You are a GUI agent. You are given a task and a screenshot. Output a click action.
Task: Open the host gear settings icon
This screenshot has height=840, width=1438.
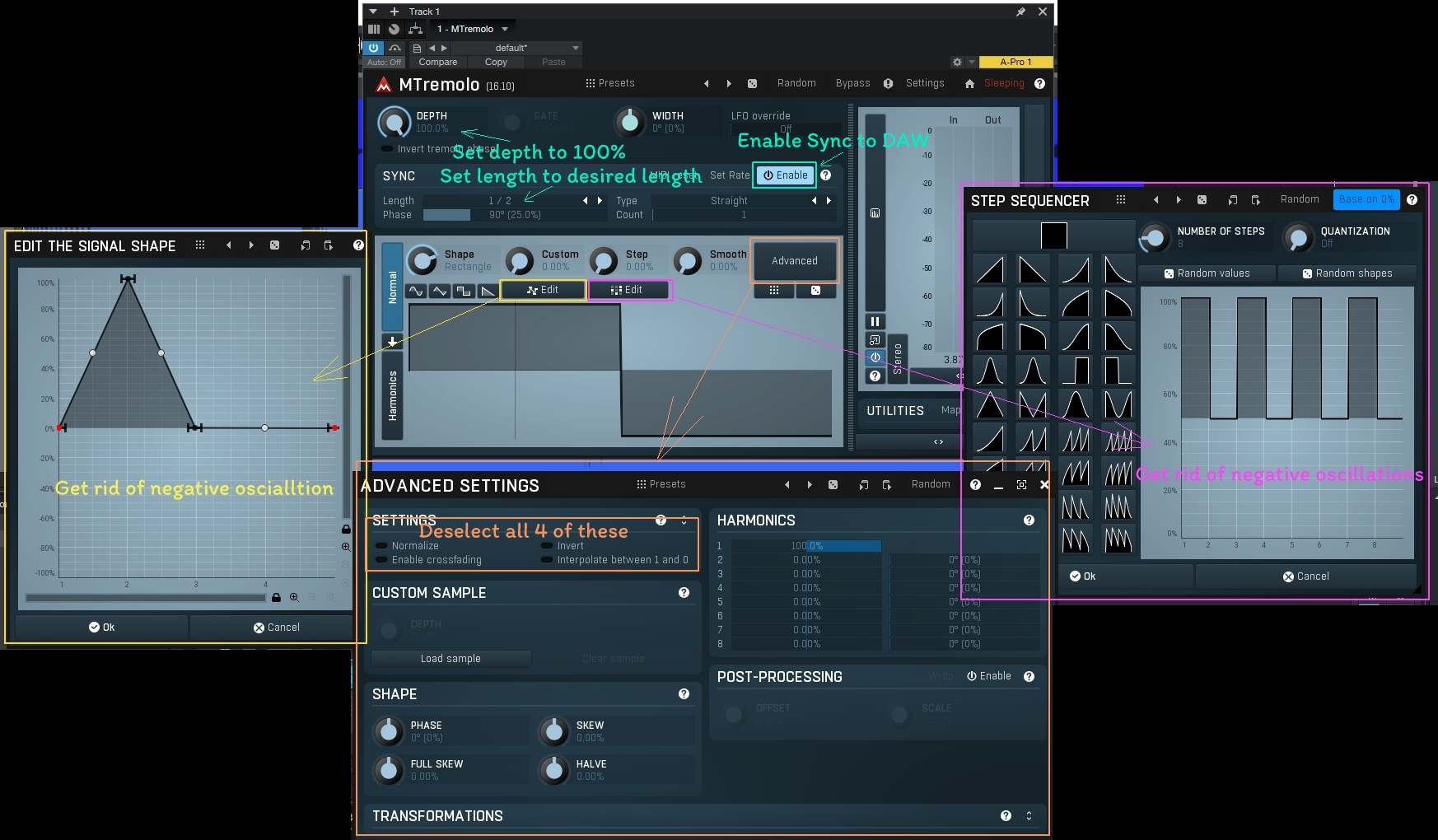pos(957,62)
